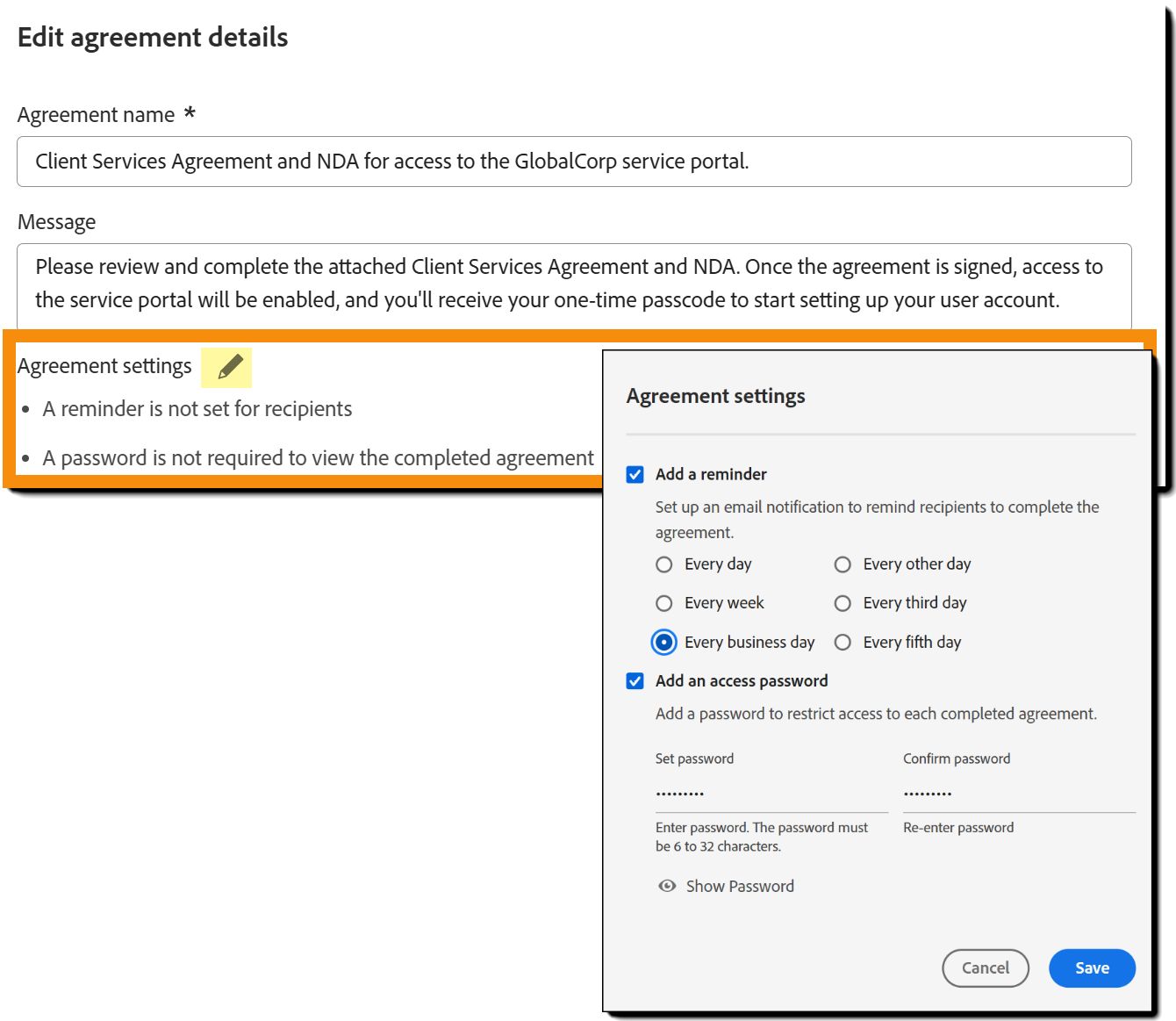The height and width of the screenshot is (1021, 1176).
Task: Click the Add an access password label
Action: (742, 680)
